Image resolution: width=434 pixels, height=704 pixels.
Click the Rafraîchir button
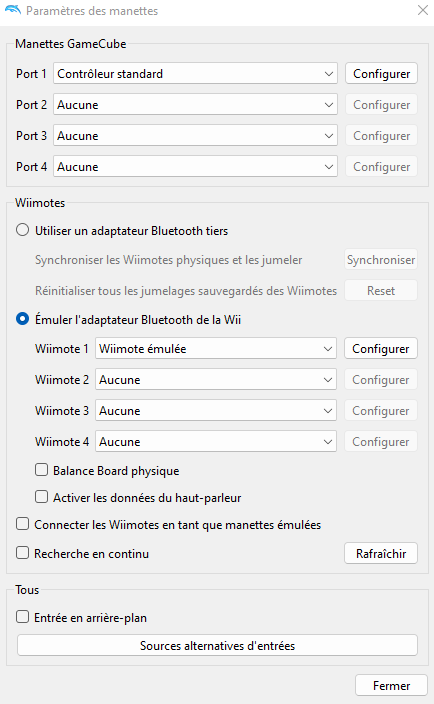click(x=381, y=553)
